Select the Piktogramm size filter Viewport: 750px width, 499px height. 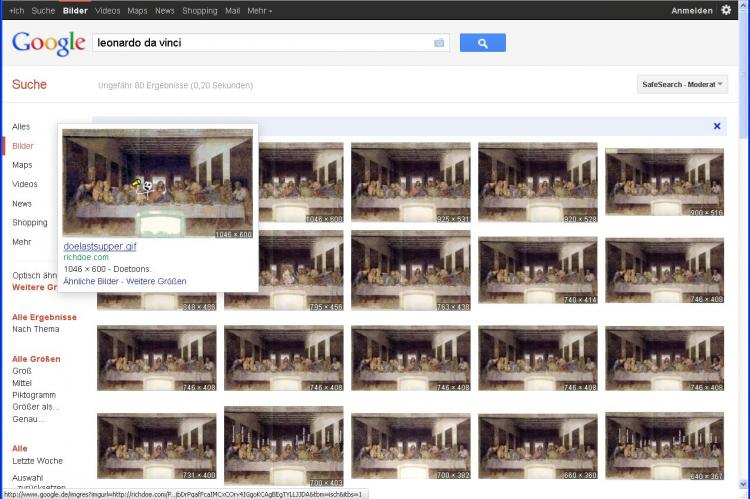click(34, 394)
